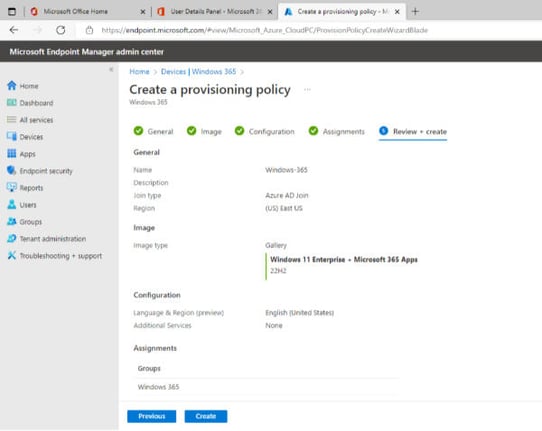
Task: Click Windows 11 Enterprise + Microsoft 365 Apps
Action: pyautogui.click(x=344, y=260)
